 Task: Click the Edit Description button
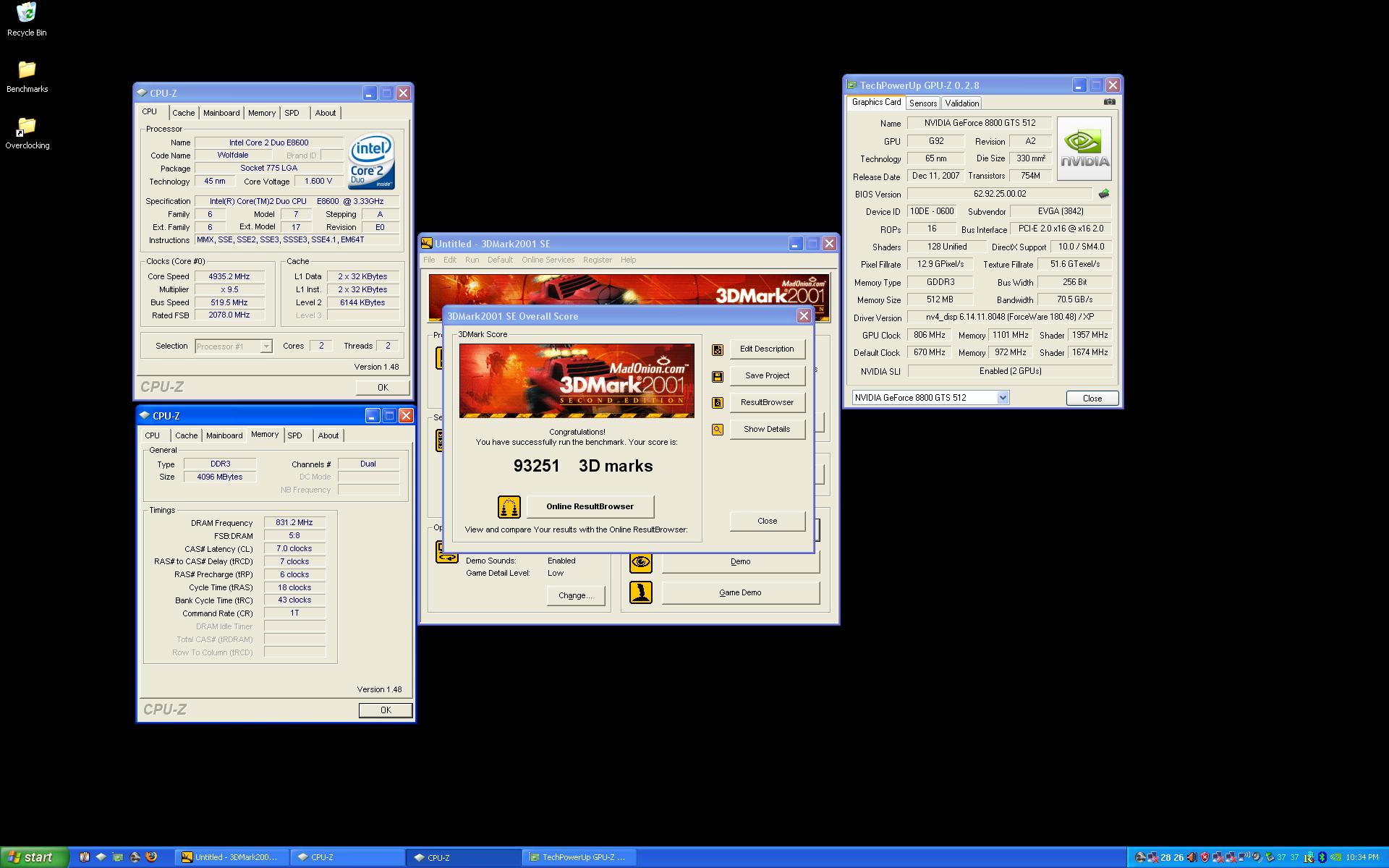point(767,349)
